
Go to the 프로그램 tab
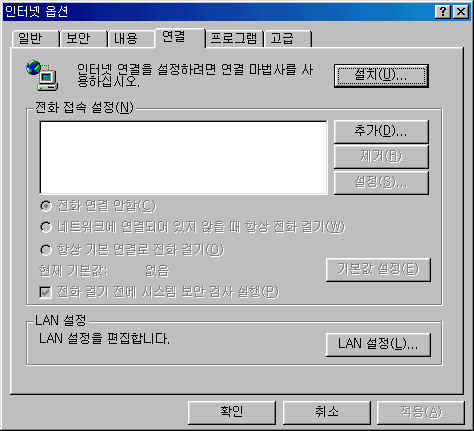234,39
